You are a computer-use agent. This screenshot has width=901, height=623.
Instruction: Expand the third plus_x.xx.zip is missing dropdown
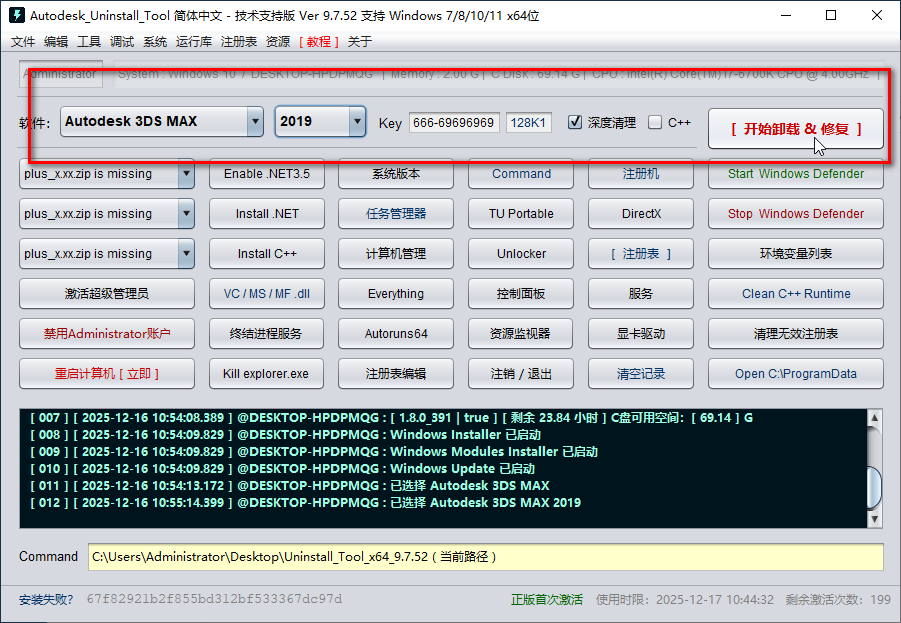pyautogui.click(x=186, y=253)
